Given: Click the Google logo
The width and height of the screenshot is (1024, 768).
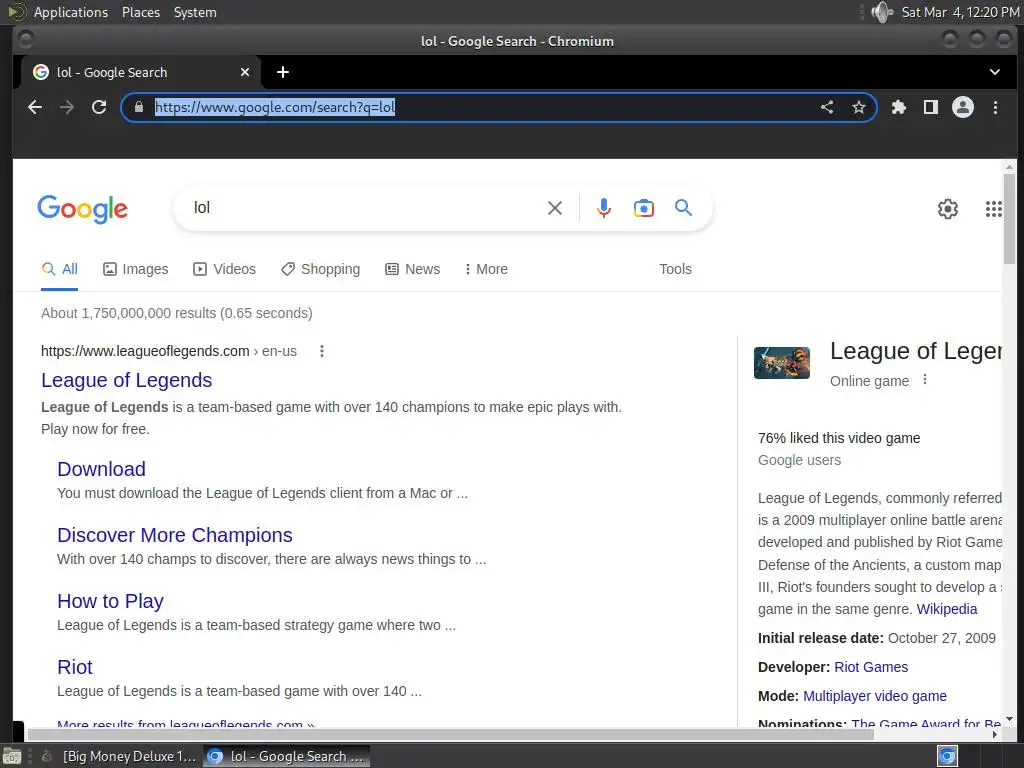Looking at the screenshot, I should tap(82, 209).
